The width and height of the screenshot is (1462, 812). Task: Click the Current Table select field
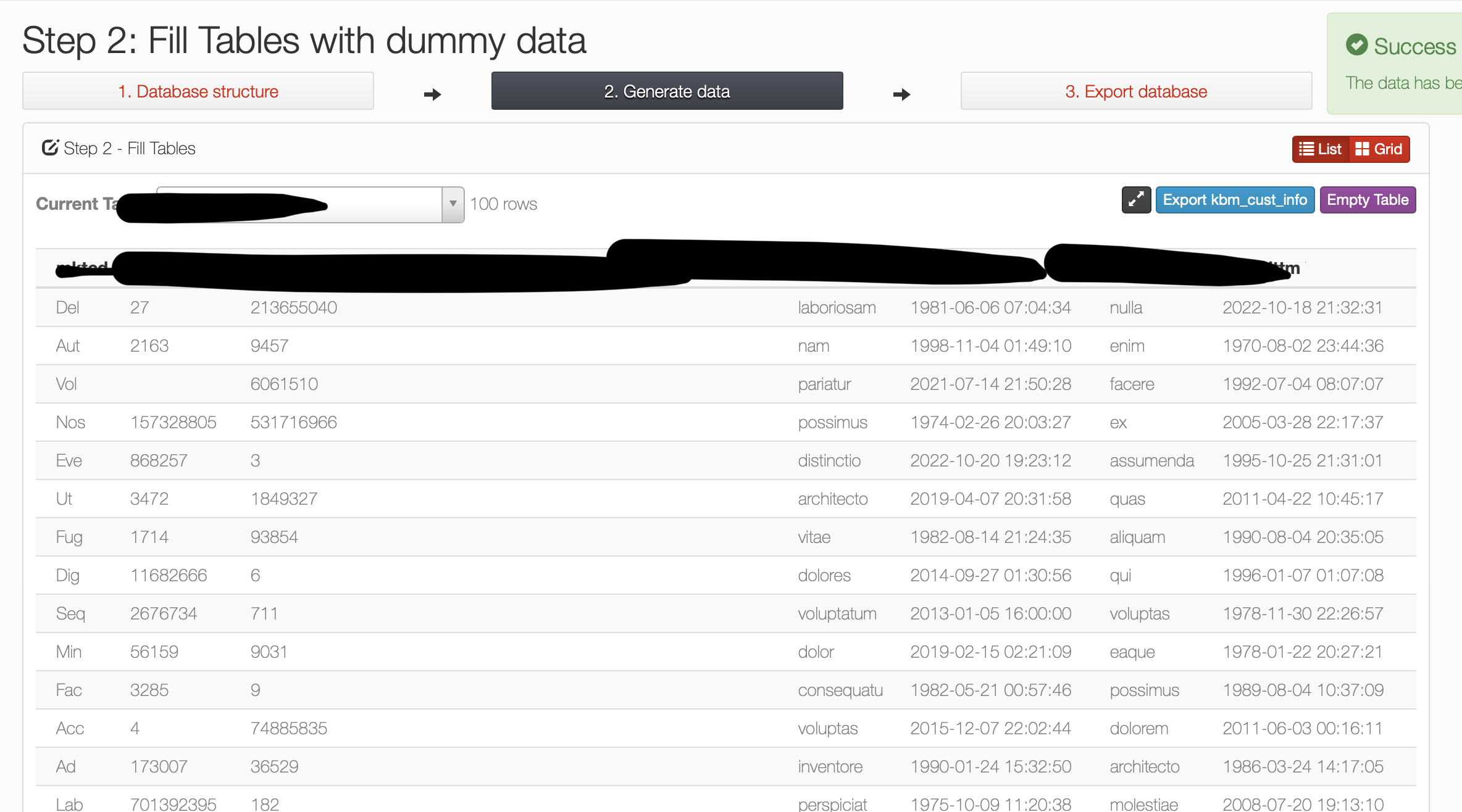(383, 204)
